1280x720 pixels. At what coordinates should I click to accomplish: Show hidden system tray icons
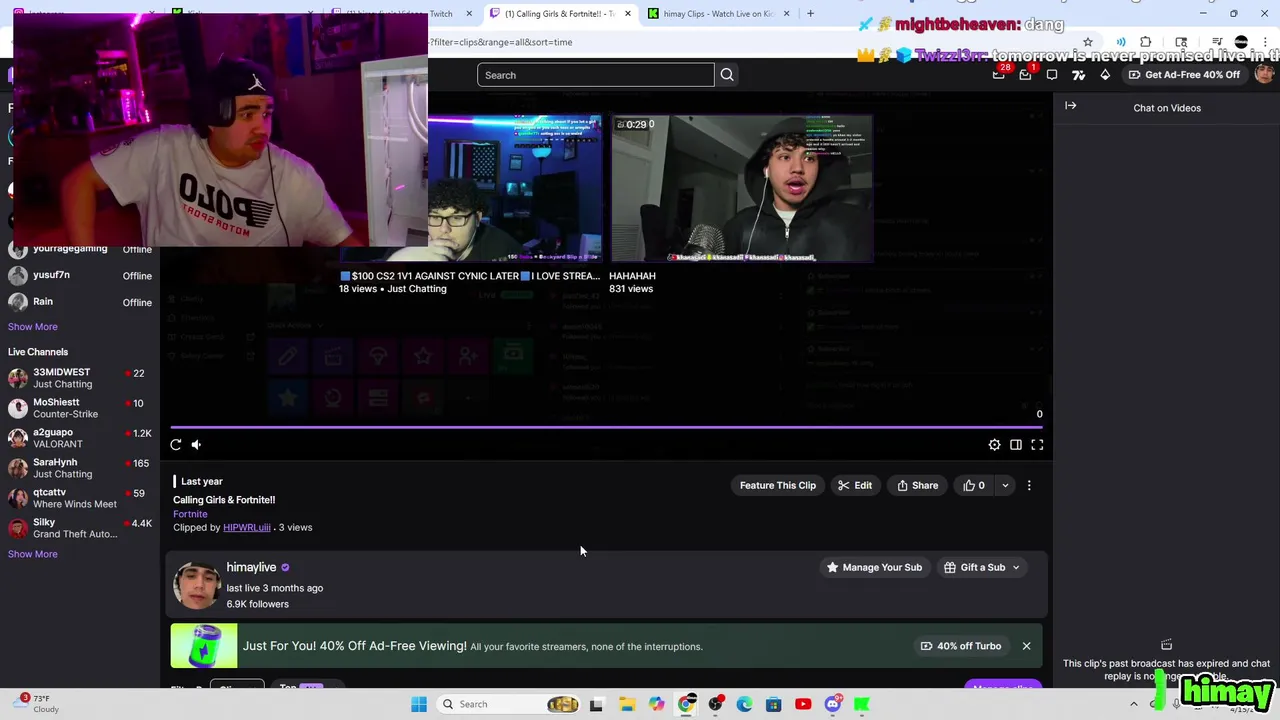(1134, 704)
